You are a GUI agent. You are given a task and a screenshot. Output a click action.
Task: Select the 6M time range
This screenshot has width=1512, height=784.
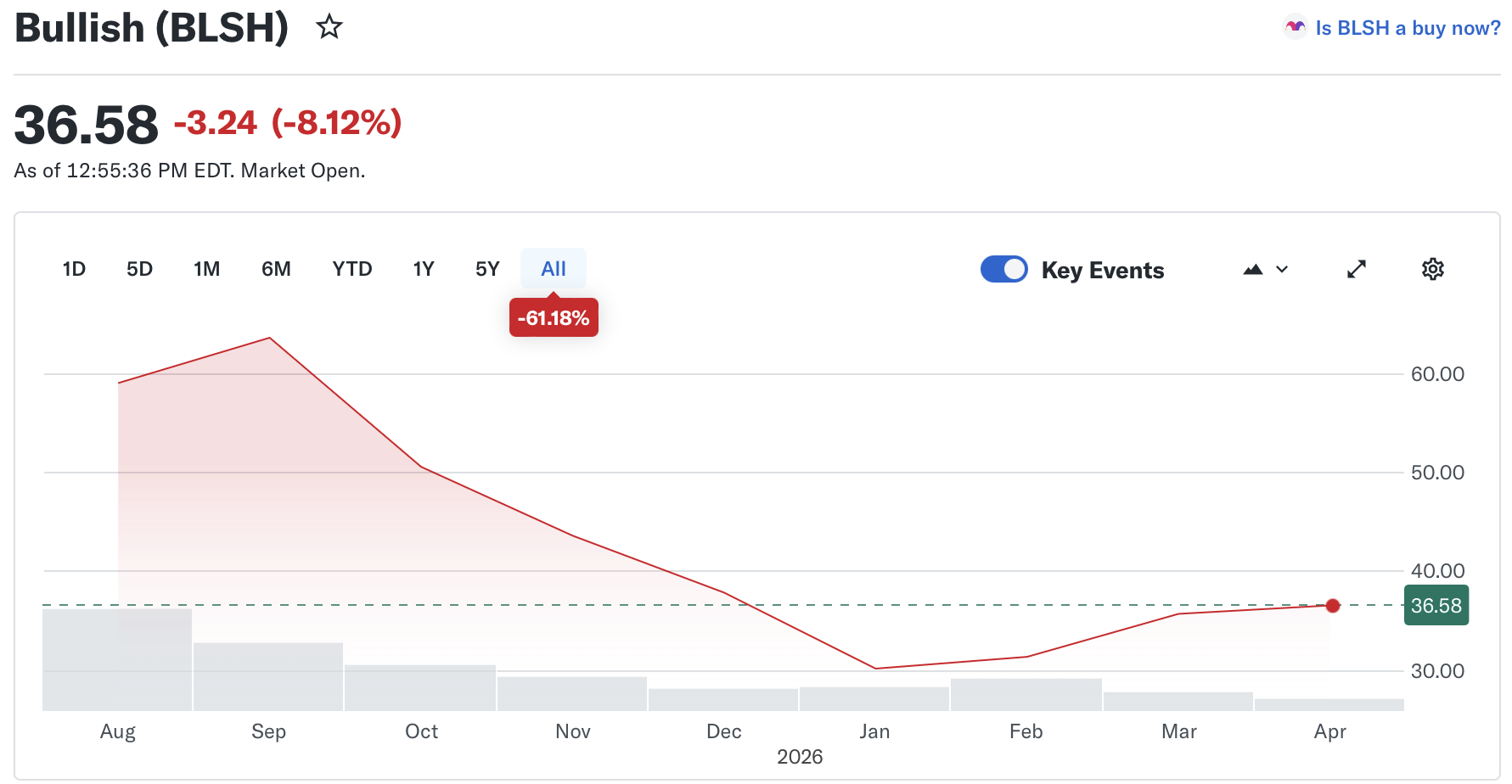[276, 269]
